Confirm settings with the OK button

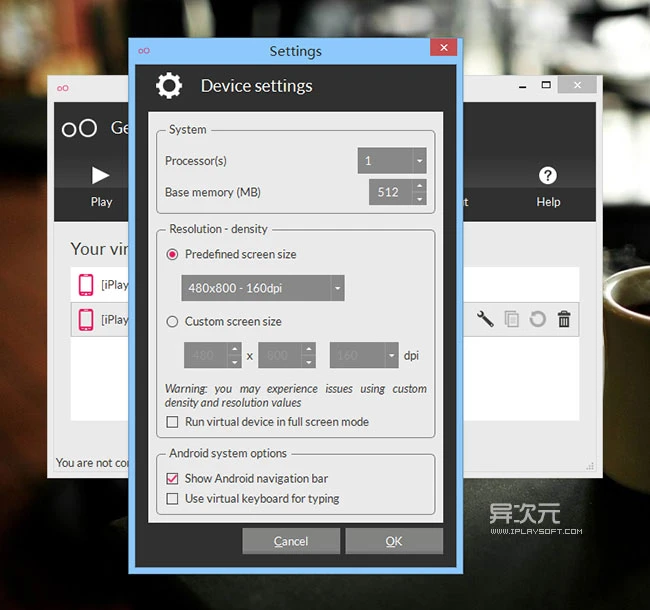pos(394,541)
